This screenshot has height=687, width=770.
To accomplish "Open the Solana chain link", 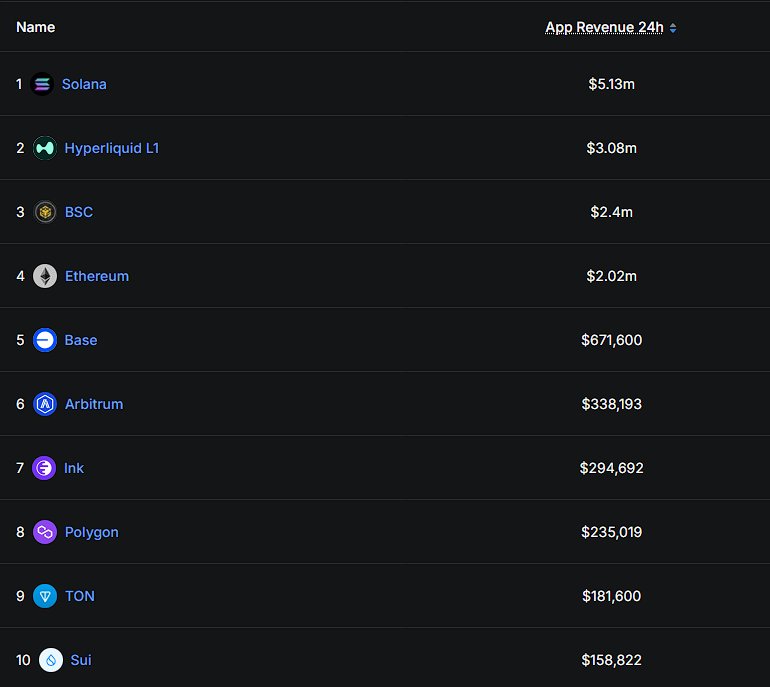I will point(84,84).
